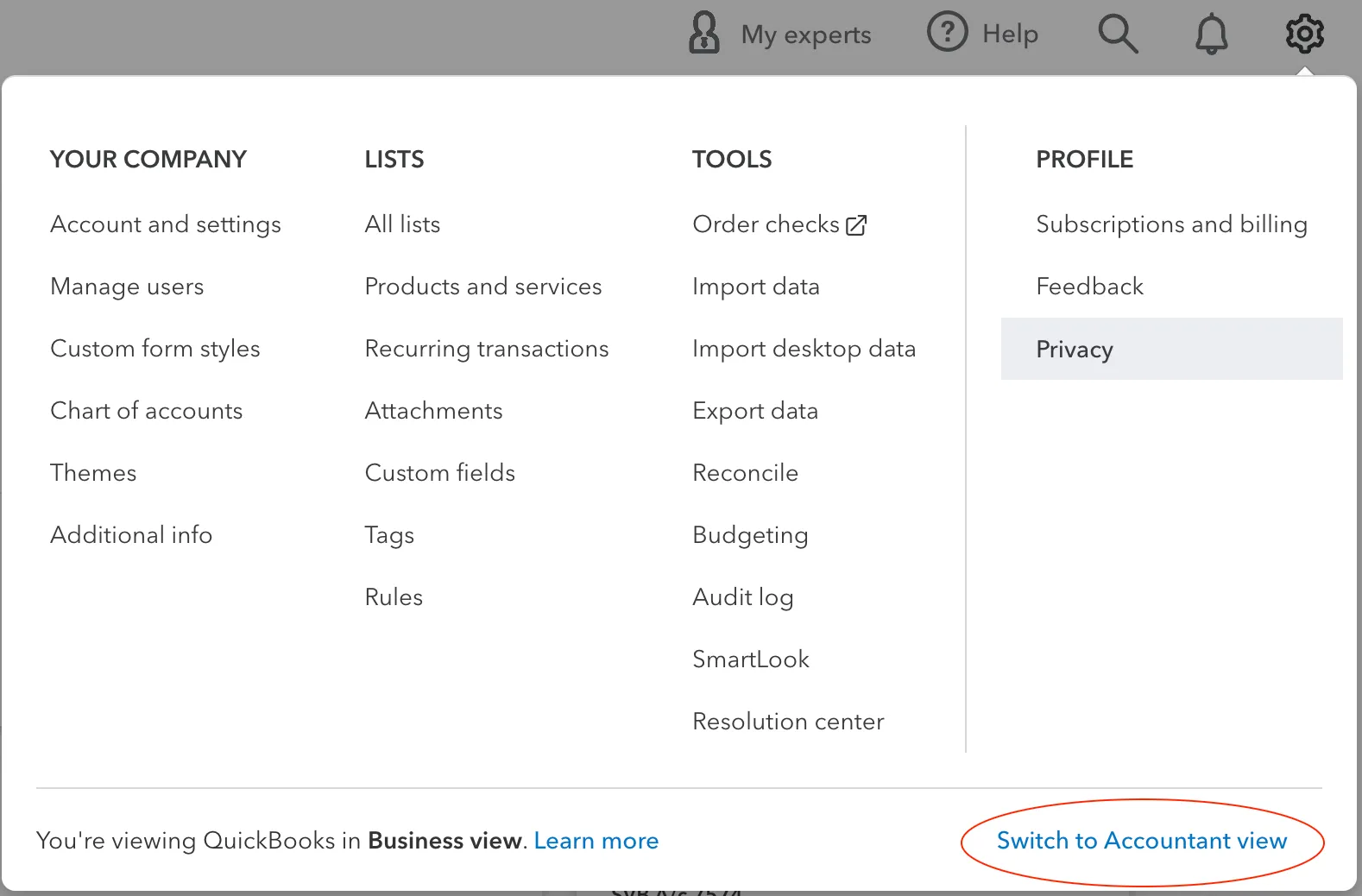Click the TOOLS heading
Viewport: 1362px width, 896px height.
(x=733, y=160)
